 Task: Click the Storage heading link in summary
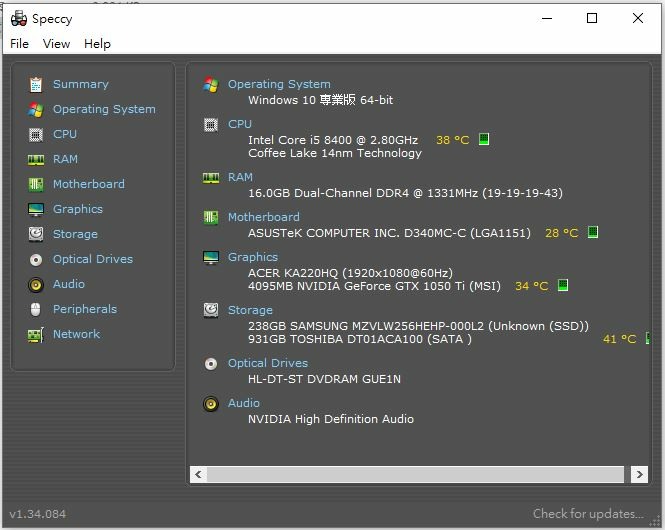click(x=250, y=310)
